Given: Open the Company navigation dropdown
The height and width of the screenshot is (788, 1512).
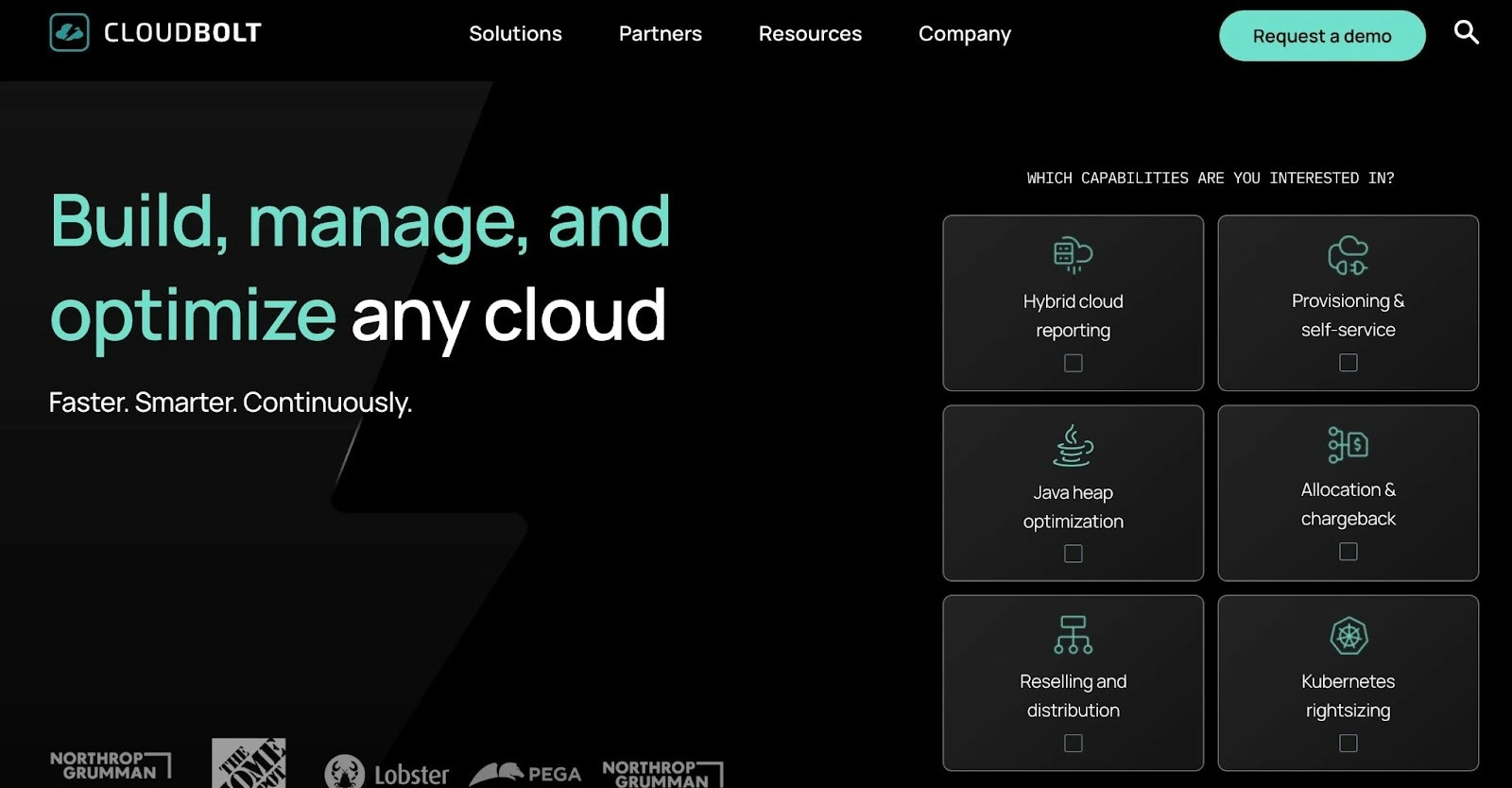Looking at the screenshot, I should 964,34.
